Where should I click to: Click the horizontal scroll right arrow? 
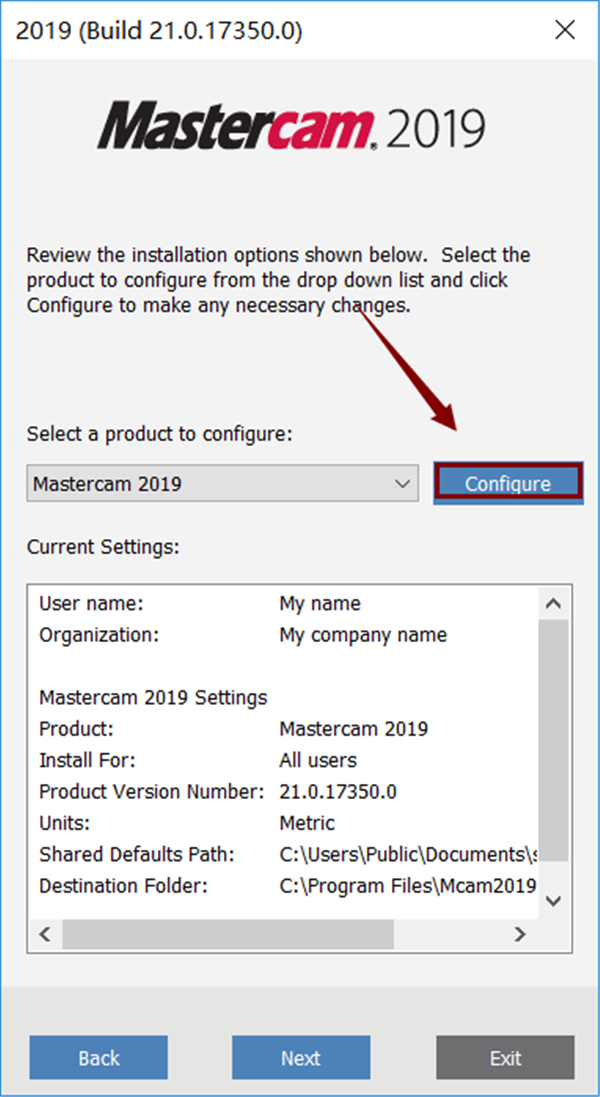click(x=520, y=933)
